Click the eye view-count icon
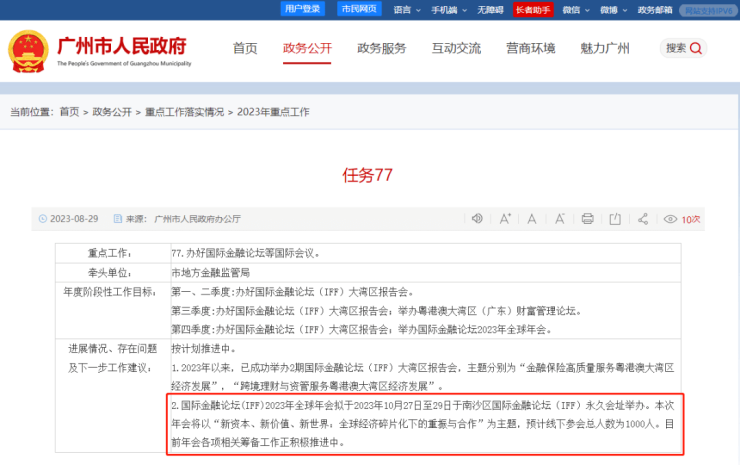 click(x=670, y=219)
